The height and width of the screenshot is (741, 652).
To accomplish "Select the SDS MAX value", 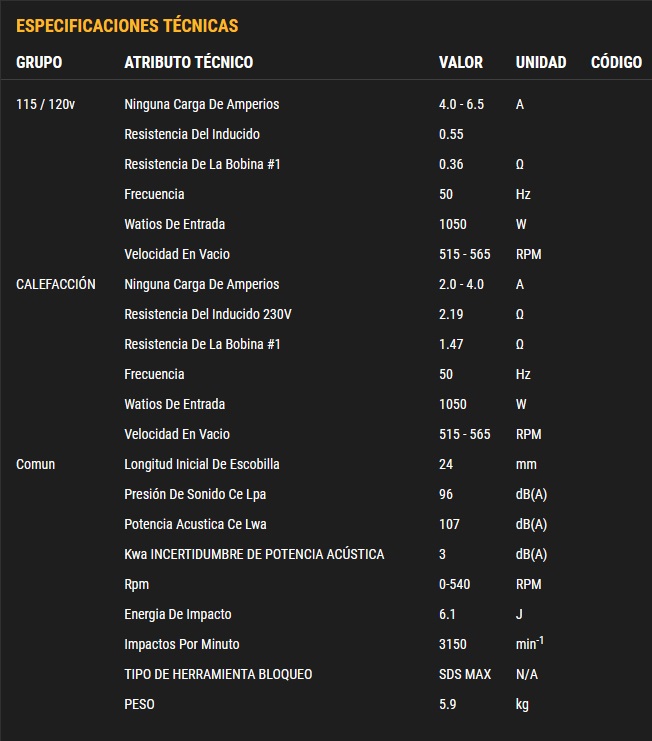I will pyautogui.click(x=465, y=674).
